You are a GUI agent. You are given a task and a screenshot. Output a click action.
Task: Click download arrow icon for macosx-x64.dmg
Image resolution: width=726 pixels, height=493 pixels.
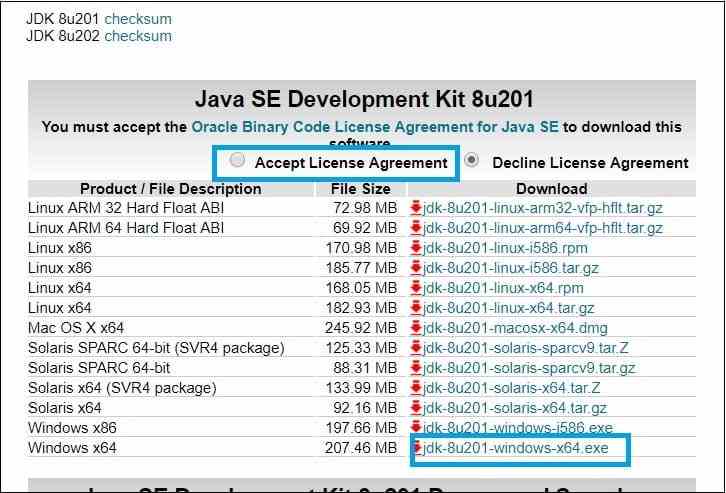tap(416, 328)
